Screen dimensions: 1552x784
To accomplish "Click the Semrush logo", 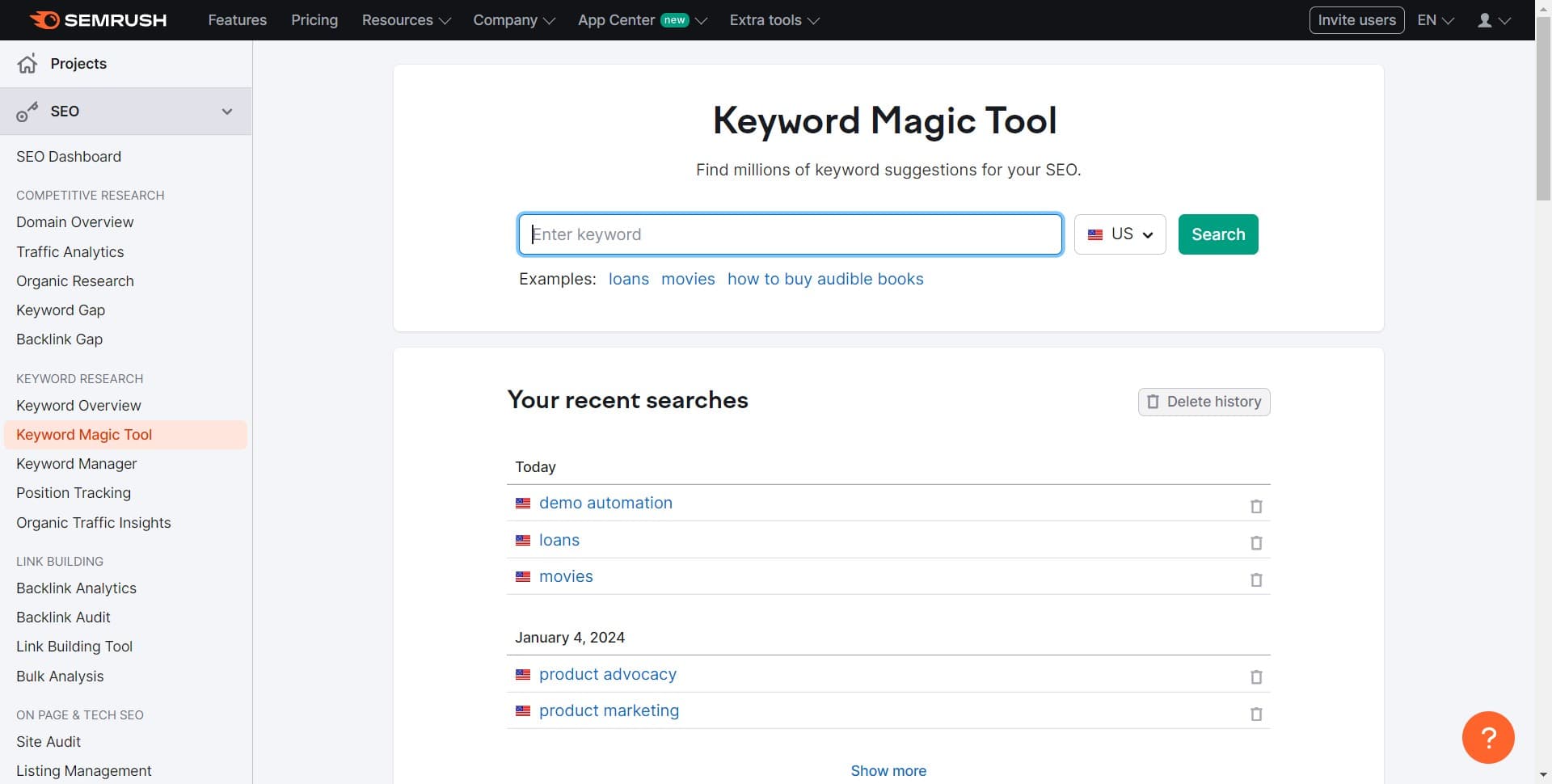I will pyautogui.click(x=97, y=19).
